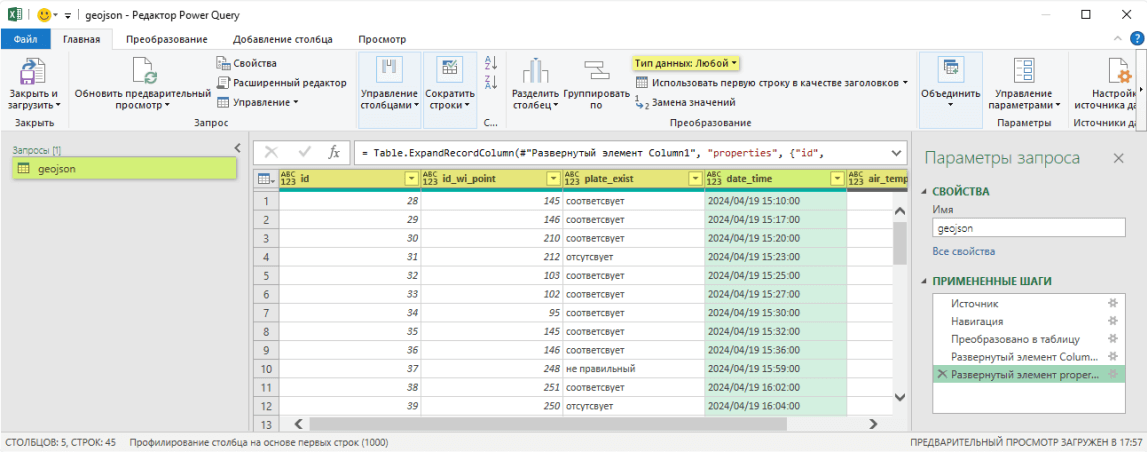This screenshot has height=452, width=1147.
Task: Open the Добавление столбца tab
Action: (283, 39)
